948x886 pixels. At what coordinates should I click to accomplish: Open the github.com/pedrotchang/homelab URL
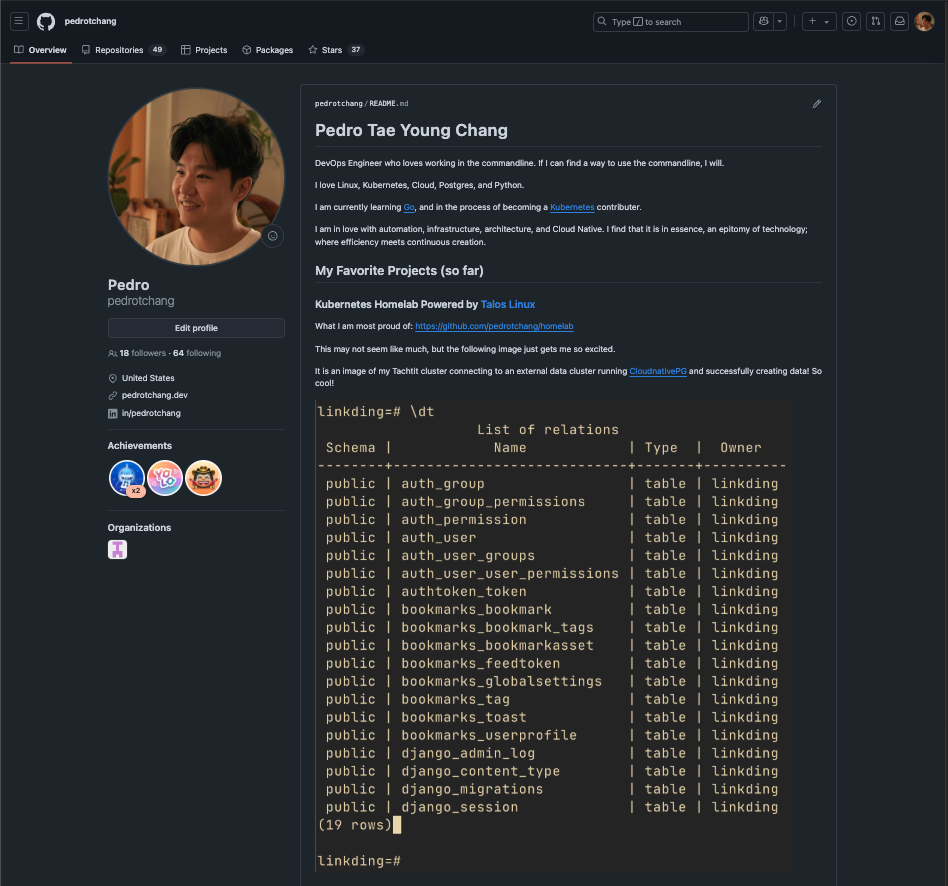[x=494, y=326]
